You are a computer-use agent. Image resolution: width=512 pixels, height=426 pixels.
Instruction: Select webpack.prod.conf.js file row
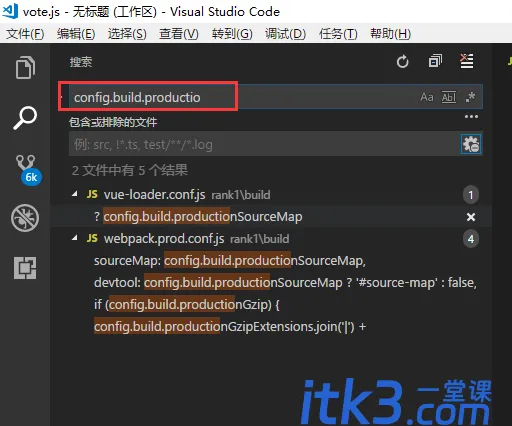[x=271, y=238]
